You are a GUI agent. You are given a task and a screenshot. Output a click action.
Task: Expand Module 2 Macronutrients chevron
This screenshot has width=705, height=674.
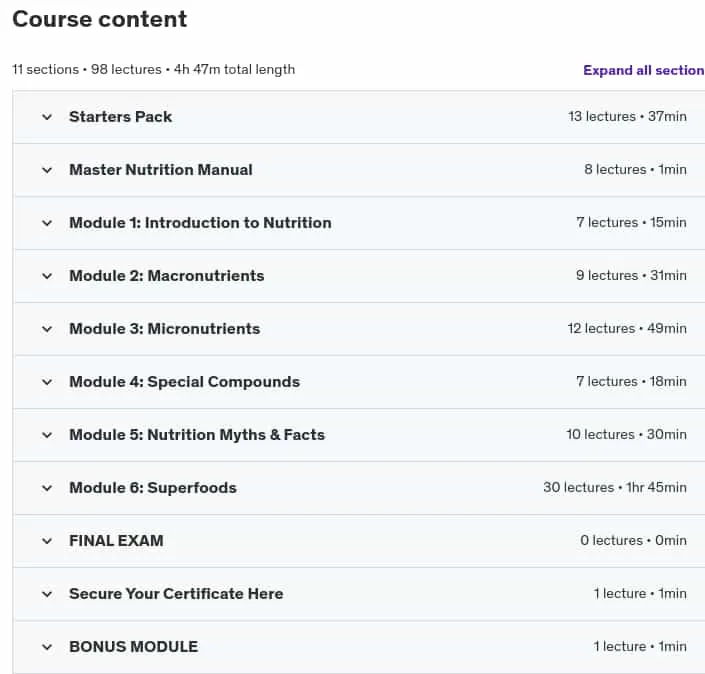click(47, 277)
